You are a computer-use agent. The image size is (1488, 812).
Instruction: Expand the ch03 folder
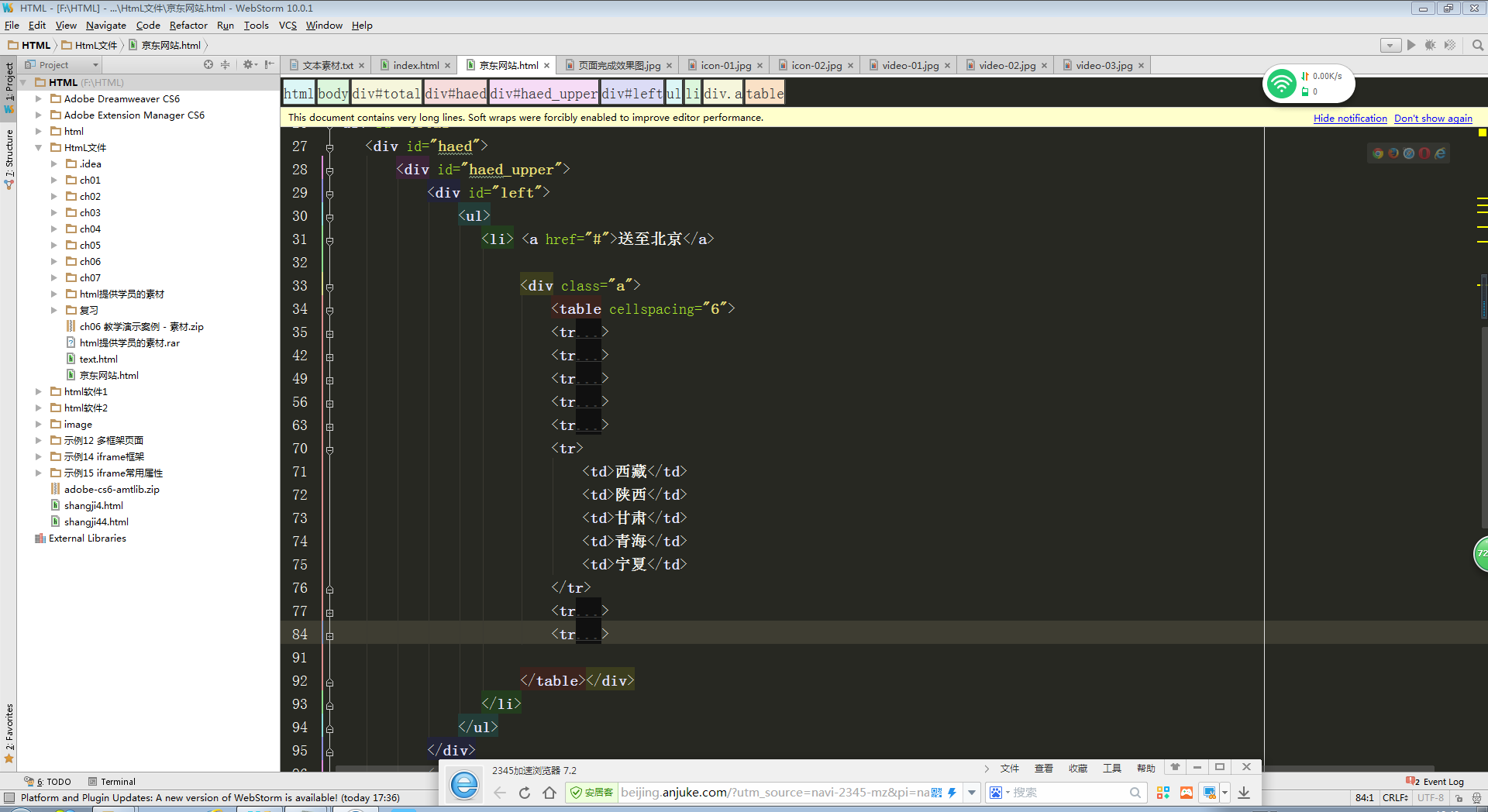click(53, 213)
